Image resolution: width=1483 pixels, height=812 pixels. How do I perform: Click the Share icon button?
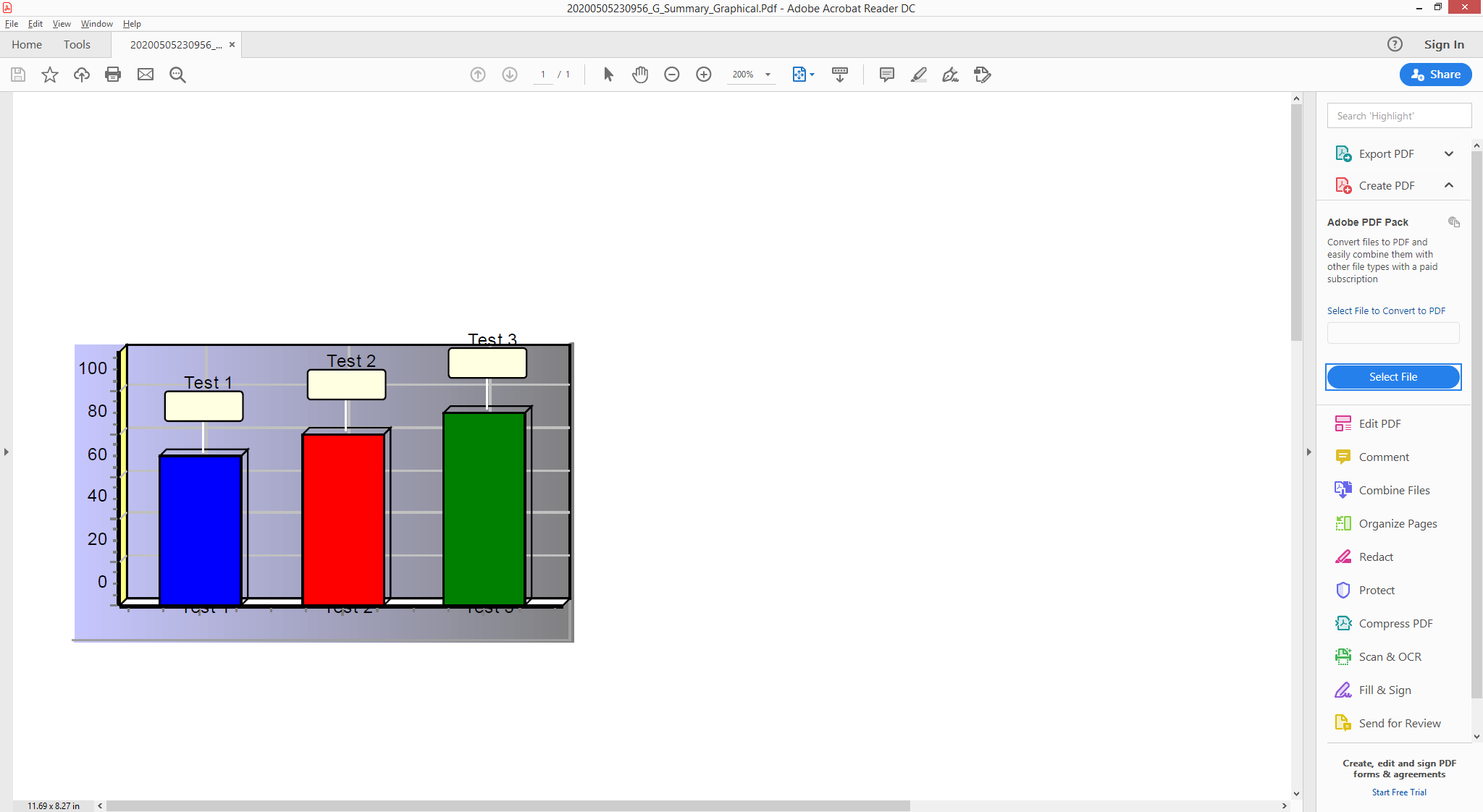[1434, 74]
